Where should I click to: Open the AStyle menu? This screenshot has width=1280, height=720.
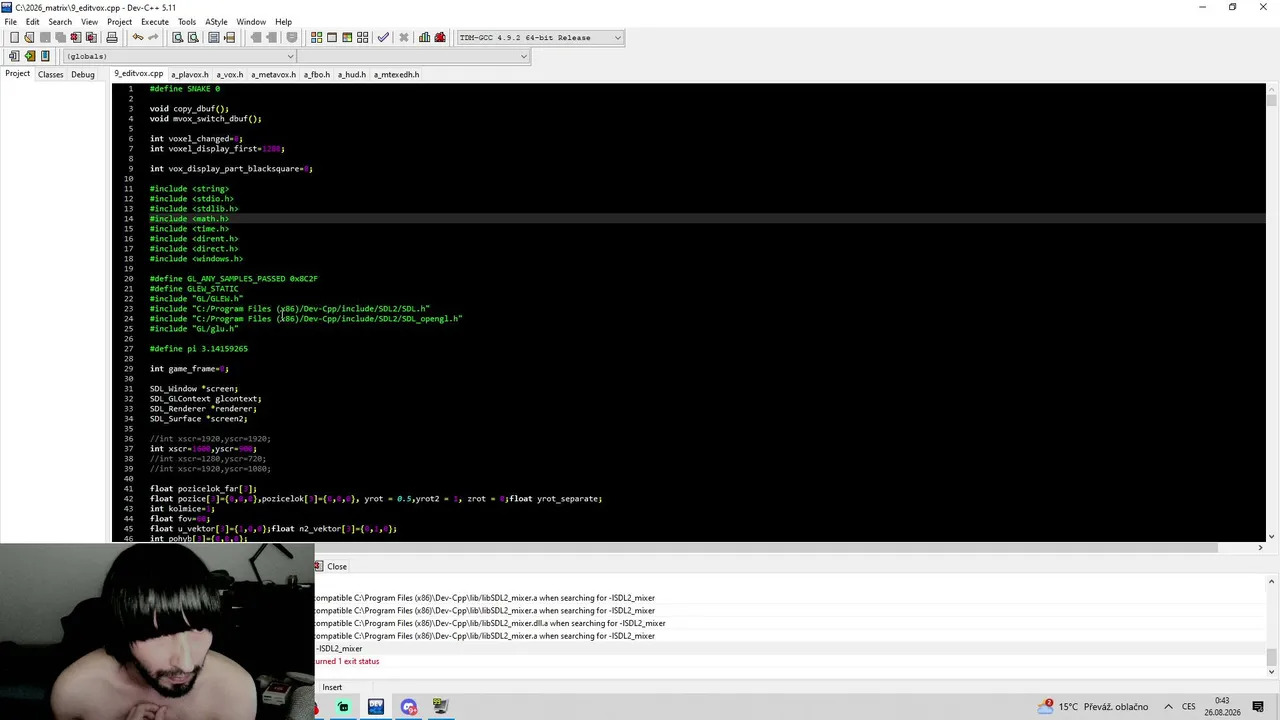[x=216, y=22]
